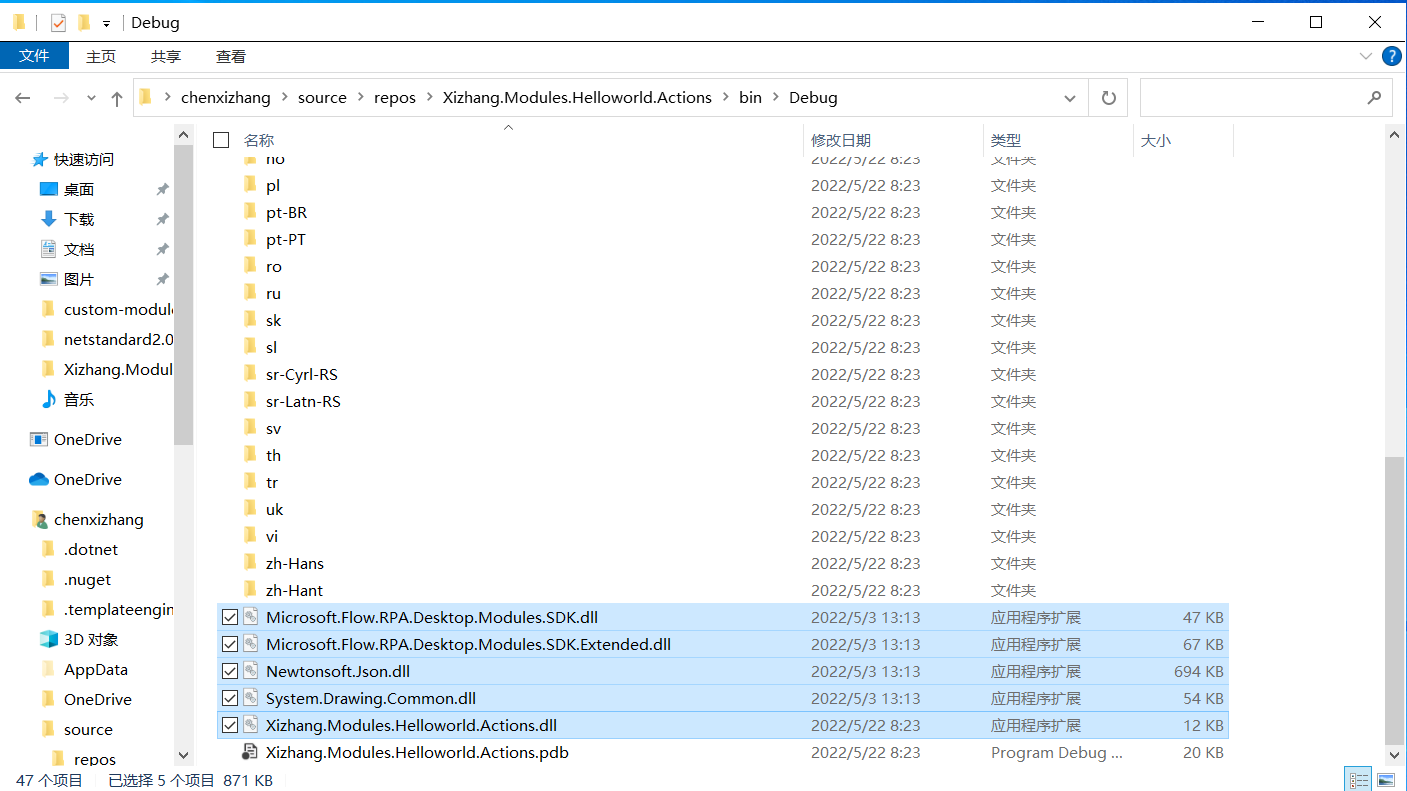Click Xizhang.Modules.Helloworld.Actions in address path
1407x791 pixels.
tap(577, 98)
